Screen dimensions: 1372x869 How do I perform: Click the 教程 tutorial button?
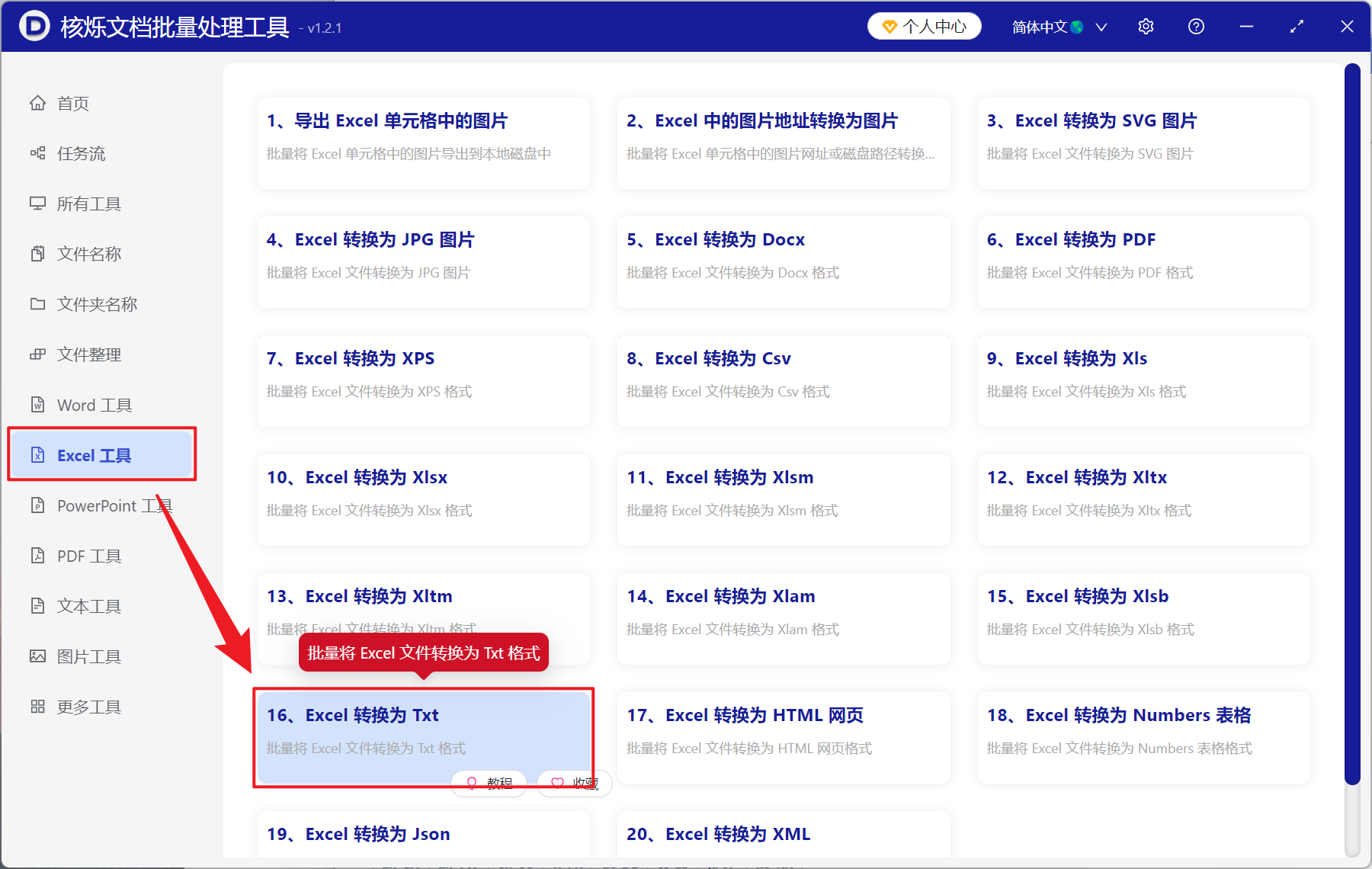click(x=489, y=783)
